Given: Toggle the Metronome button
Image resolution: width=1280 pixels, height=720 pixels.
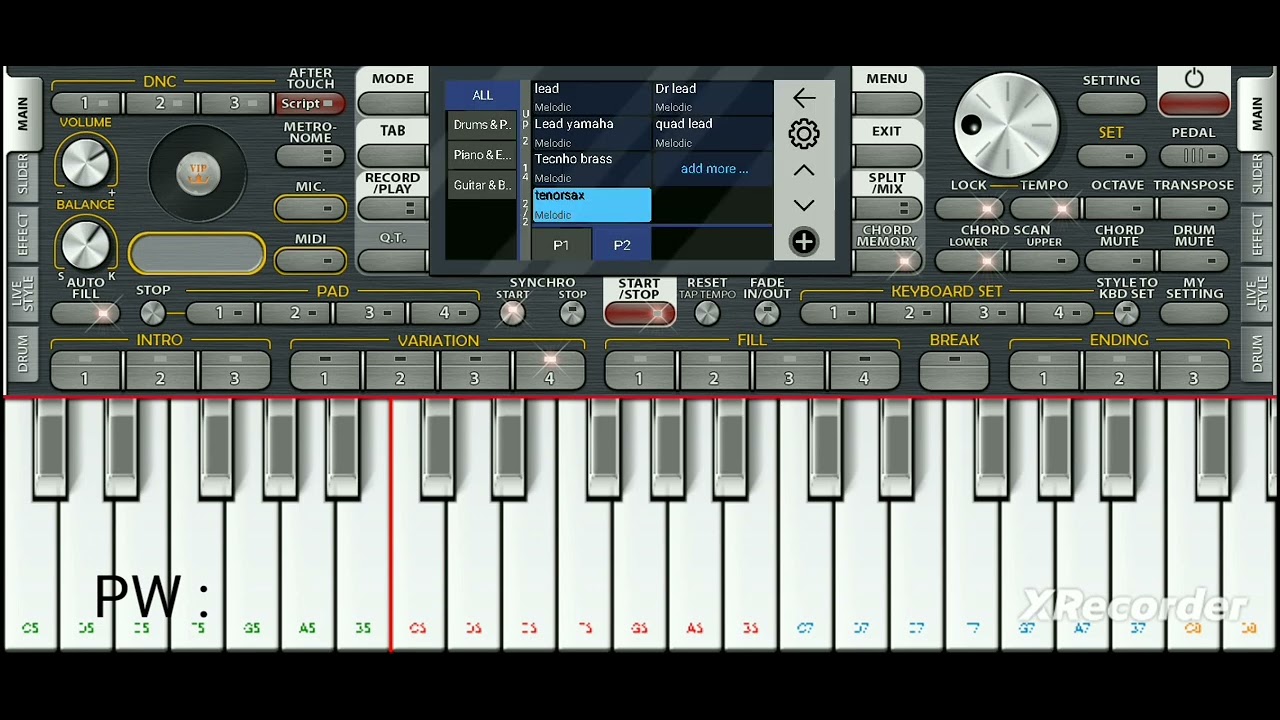Looking at the screenshot, I should point(310,156).
